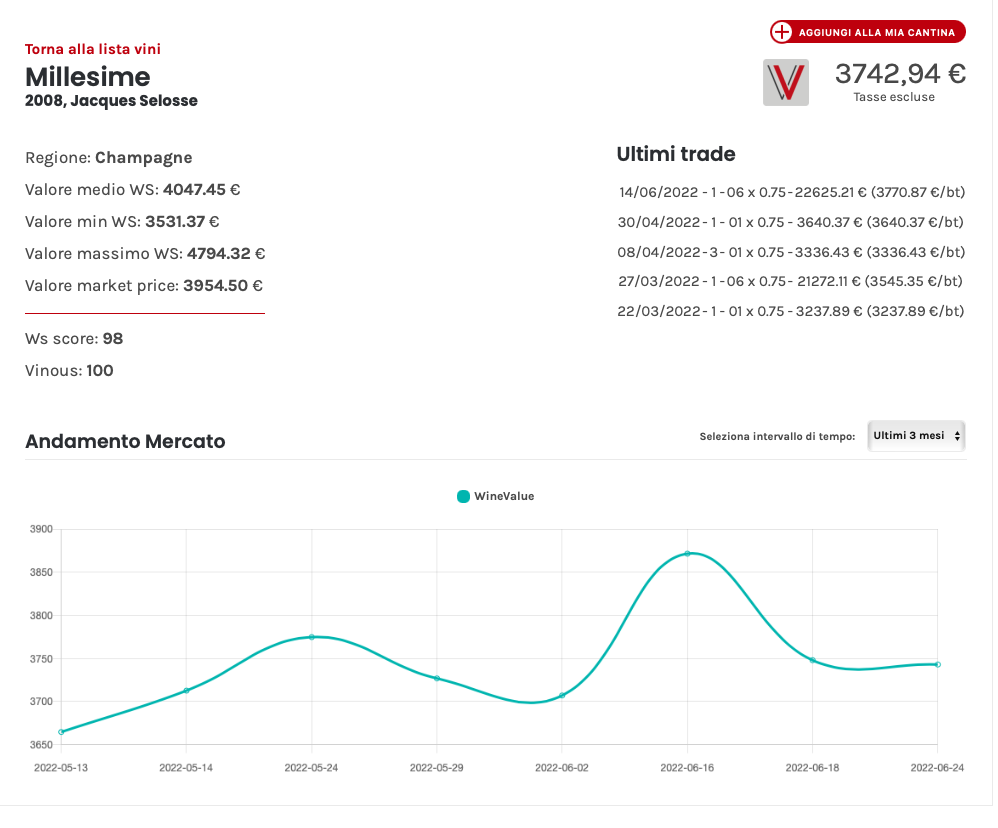Select the 2022-05-14 chart data point
Image resolution: width=998 pixels, height=828 pixels.
coord(186,691)
